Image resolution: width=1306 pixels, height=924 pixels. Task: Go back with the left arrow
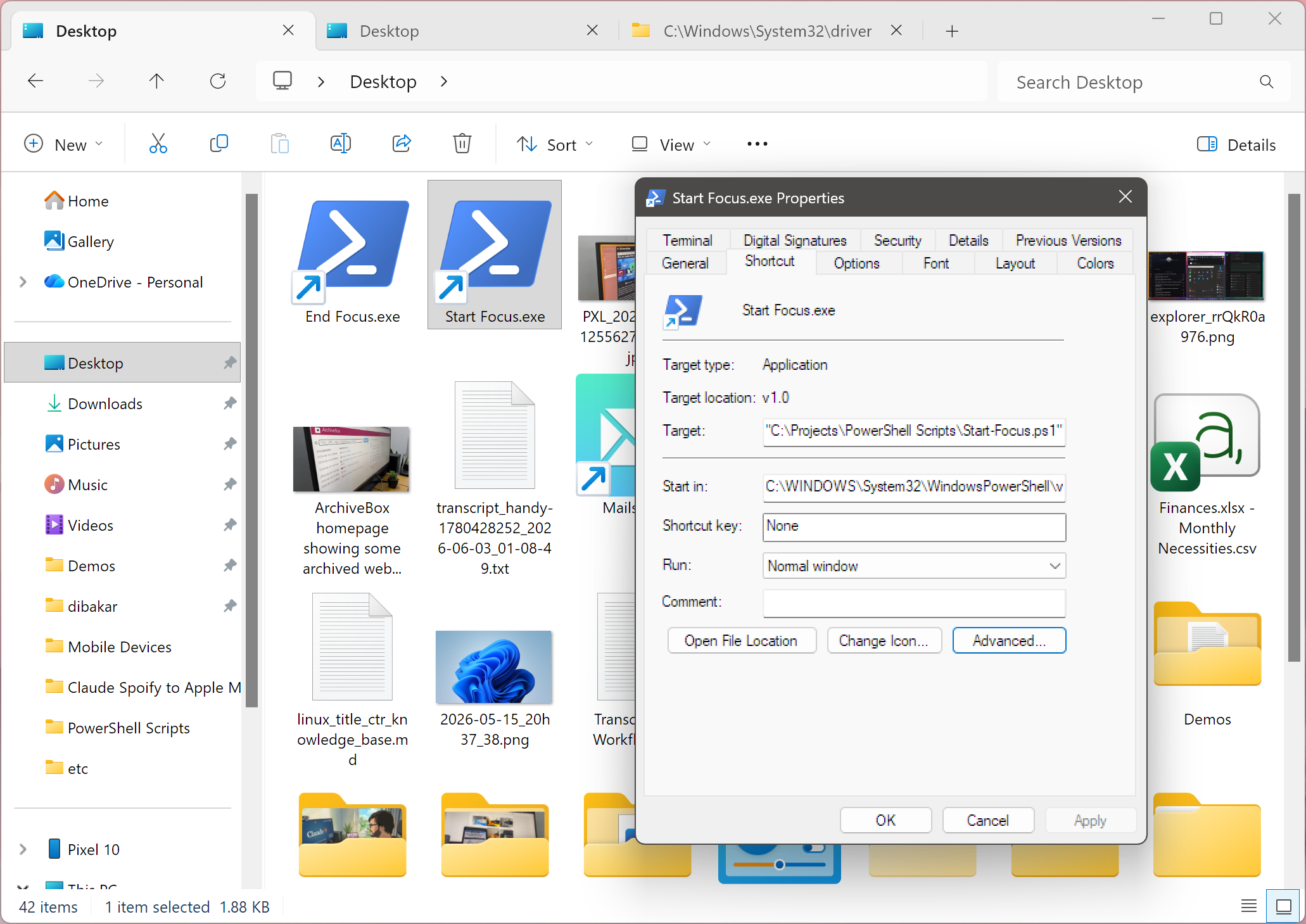(x=35, y=81)
